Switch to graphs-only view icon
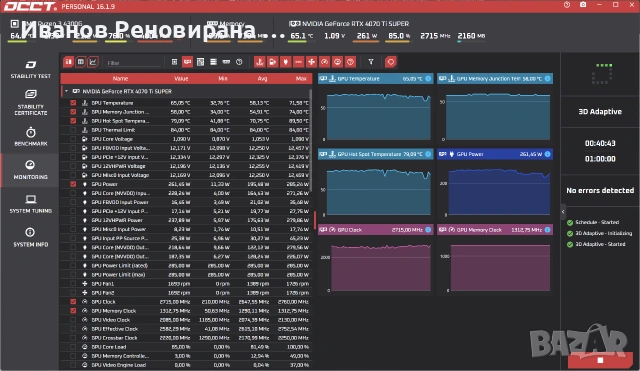The image size is (640, 371). (93, 62)
